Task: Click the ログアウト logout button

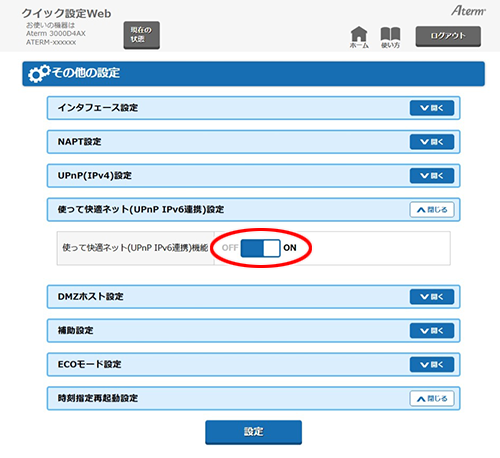Action: [448, 36]
